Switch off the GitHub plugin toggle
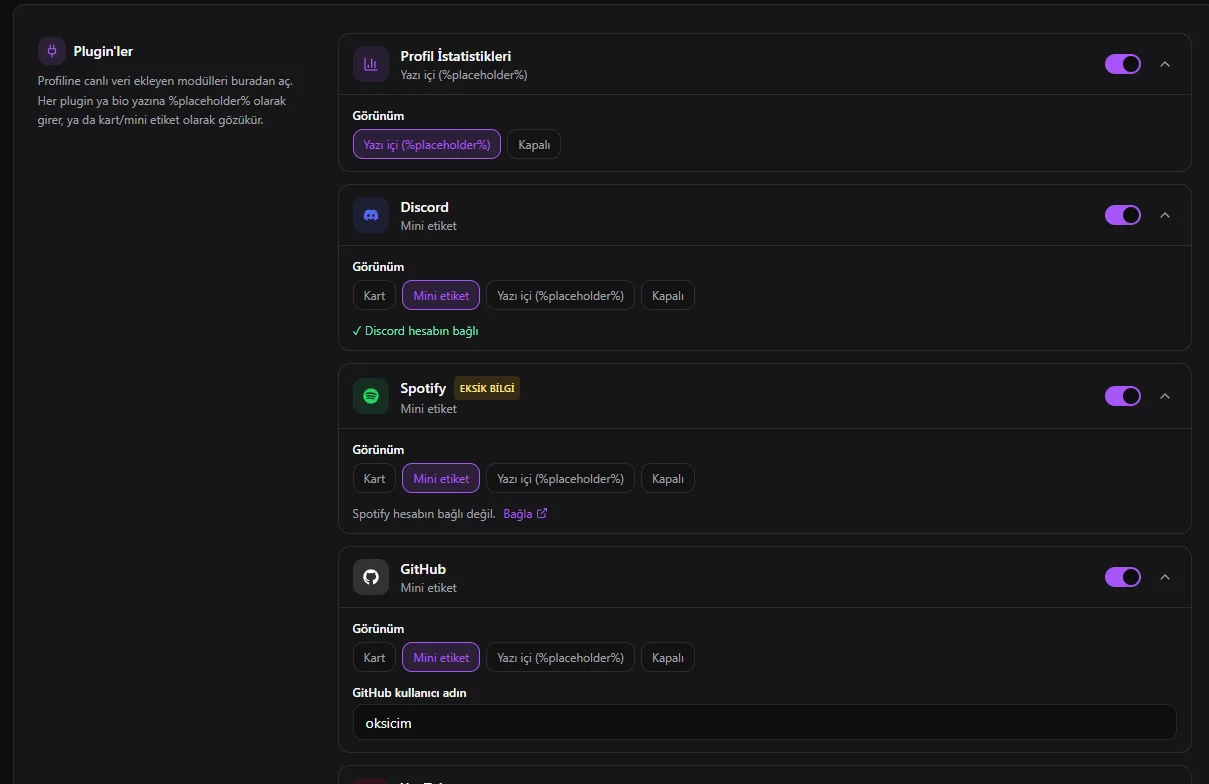 point(1123,577)
